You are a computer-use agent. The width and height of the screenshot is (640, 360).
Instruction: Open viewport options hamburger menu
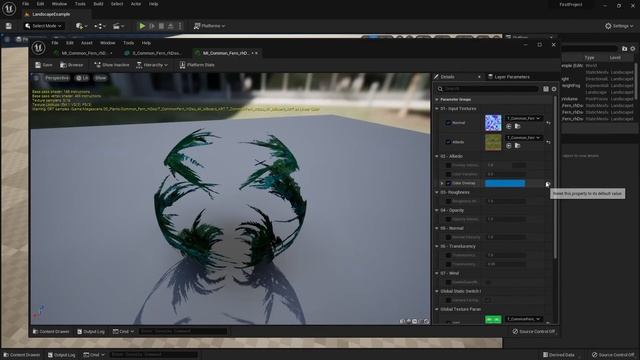point(36,78)
